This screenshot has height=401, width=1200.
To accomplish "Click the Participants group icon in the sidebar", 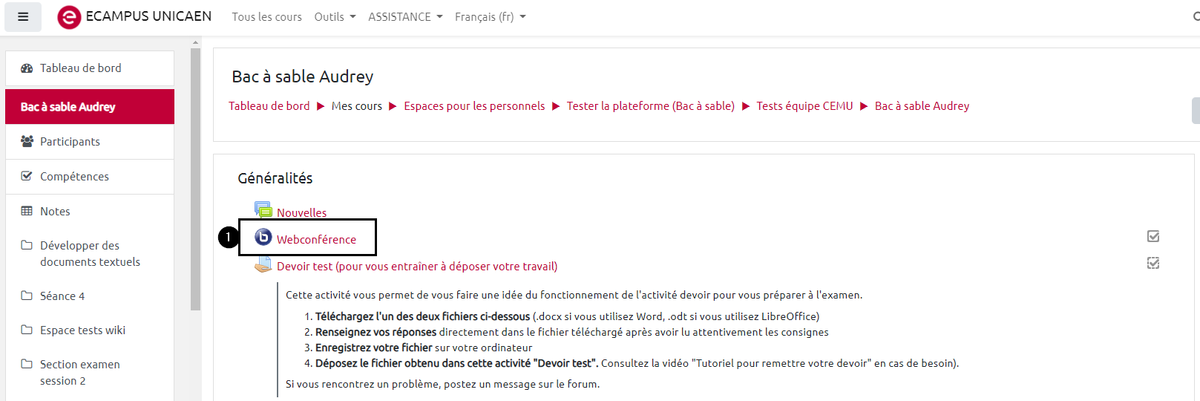I will pyautogui.click(x=27, y=141).
